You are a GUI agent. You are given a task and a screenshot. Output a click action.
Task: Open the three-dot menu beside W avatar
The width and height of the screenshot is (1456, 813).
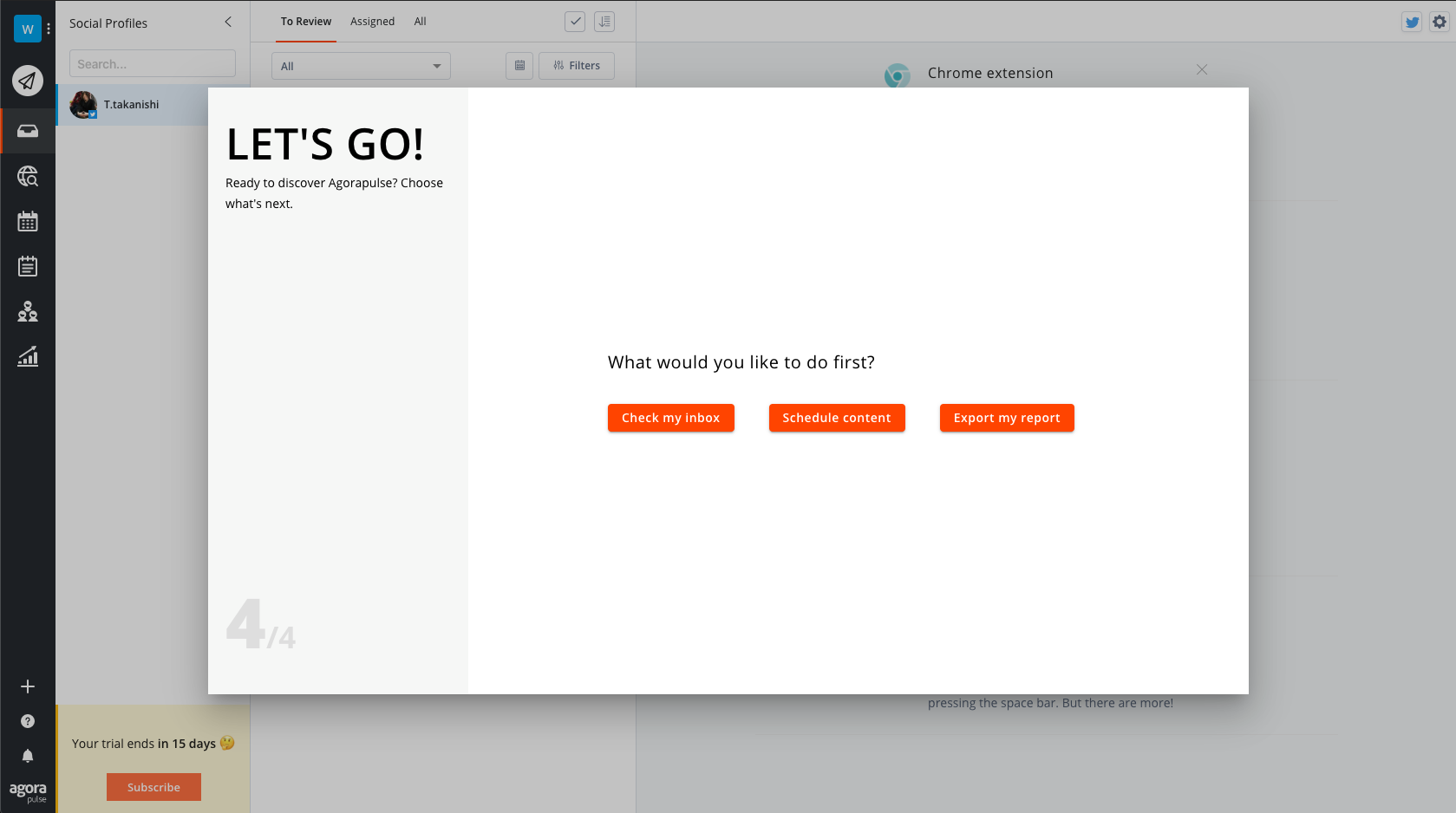tap(49, 29)
